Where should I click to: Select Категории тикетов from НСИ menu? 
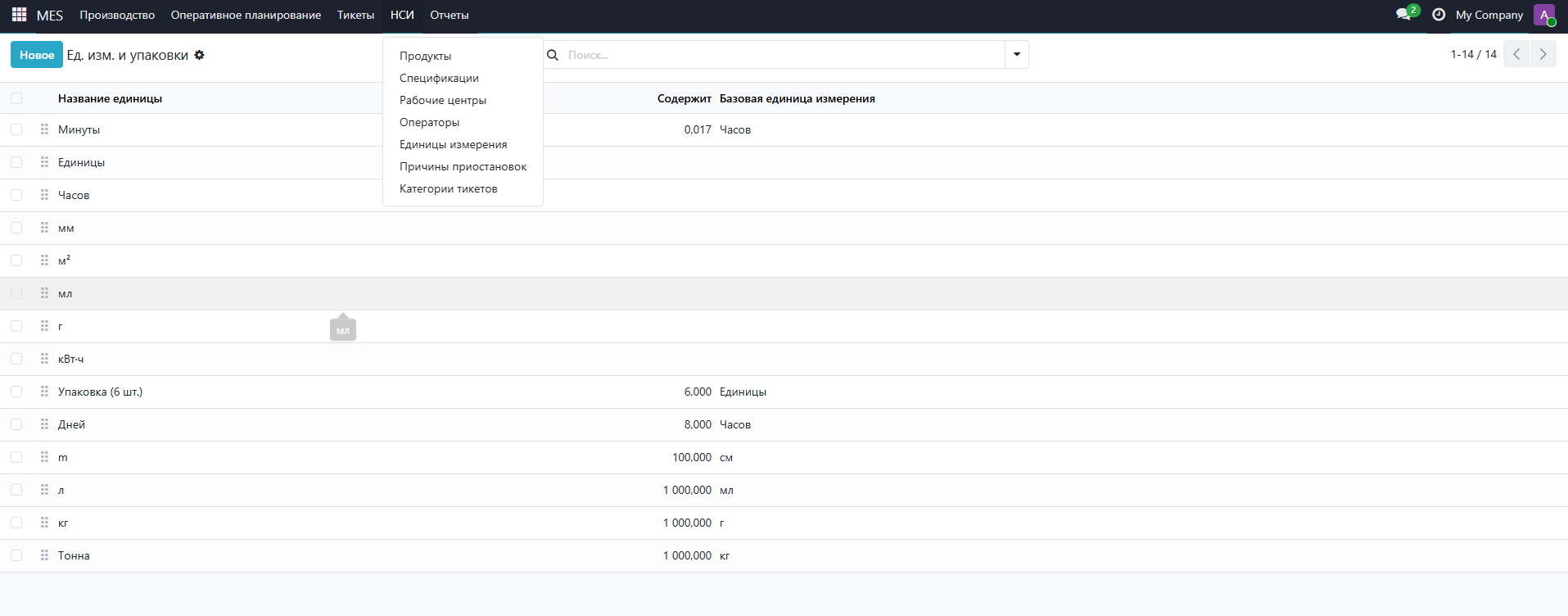coord(449,188)
